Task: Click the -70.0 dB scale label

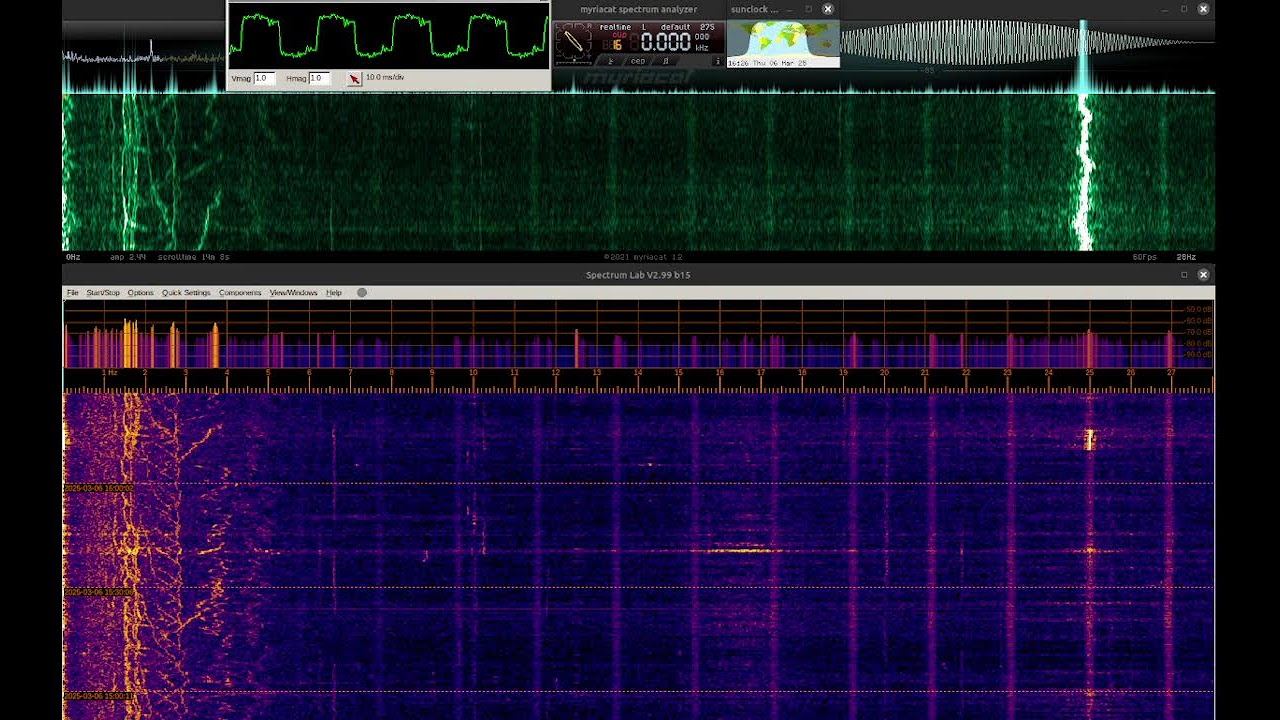Action: point(1198,332)
